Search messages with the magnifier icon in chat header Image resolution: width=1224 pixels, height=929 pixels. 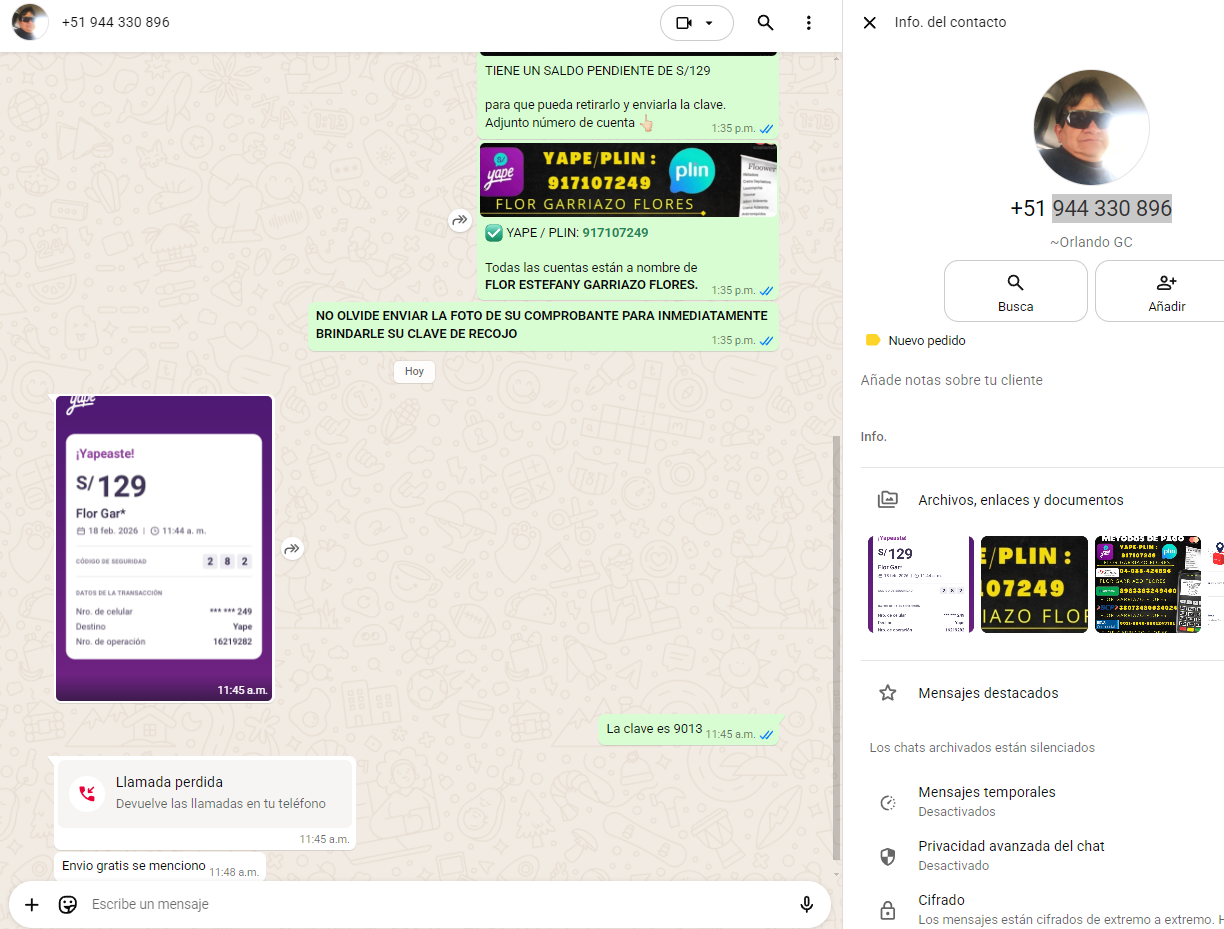(765, 23)
